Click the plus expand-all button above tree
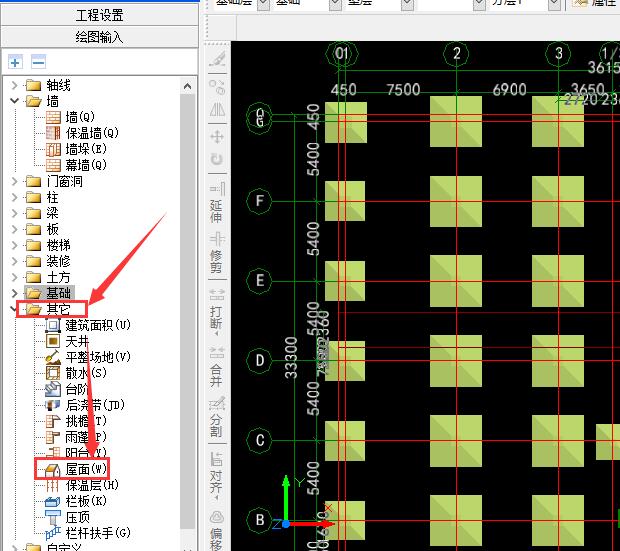This screenshot has height=551, width=620. pos(15,62)
